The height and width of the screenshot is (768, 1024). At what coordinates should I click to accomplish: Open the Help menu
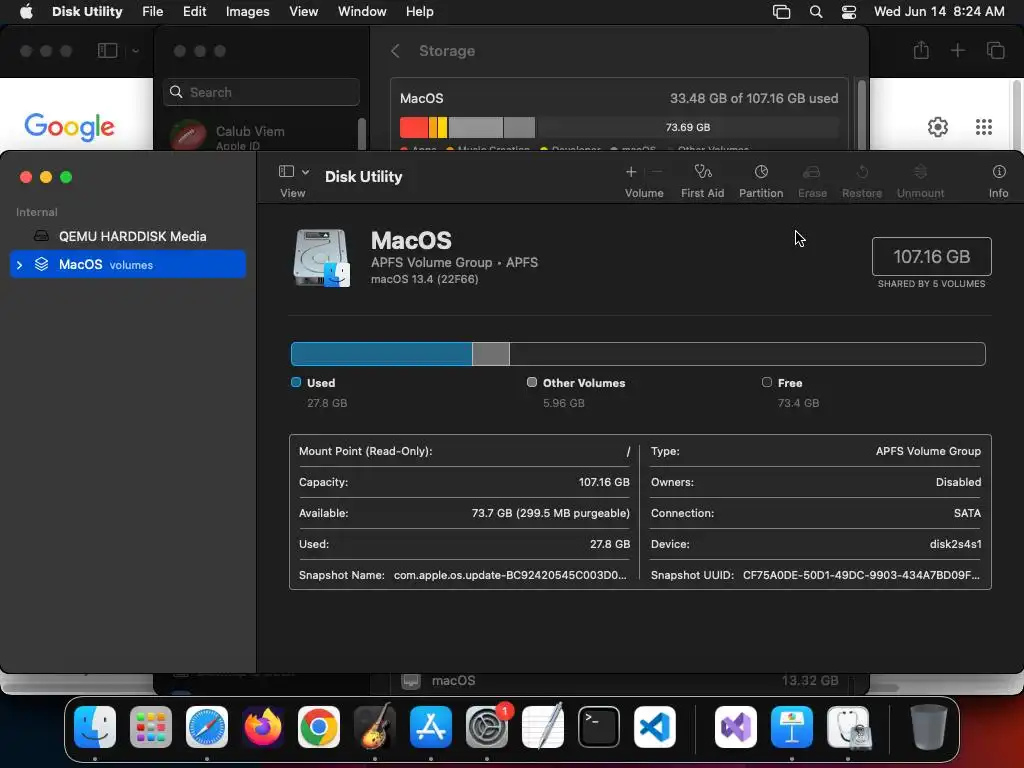tap(419, 12)
